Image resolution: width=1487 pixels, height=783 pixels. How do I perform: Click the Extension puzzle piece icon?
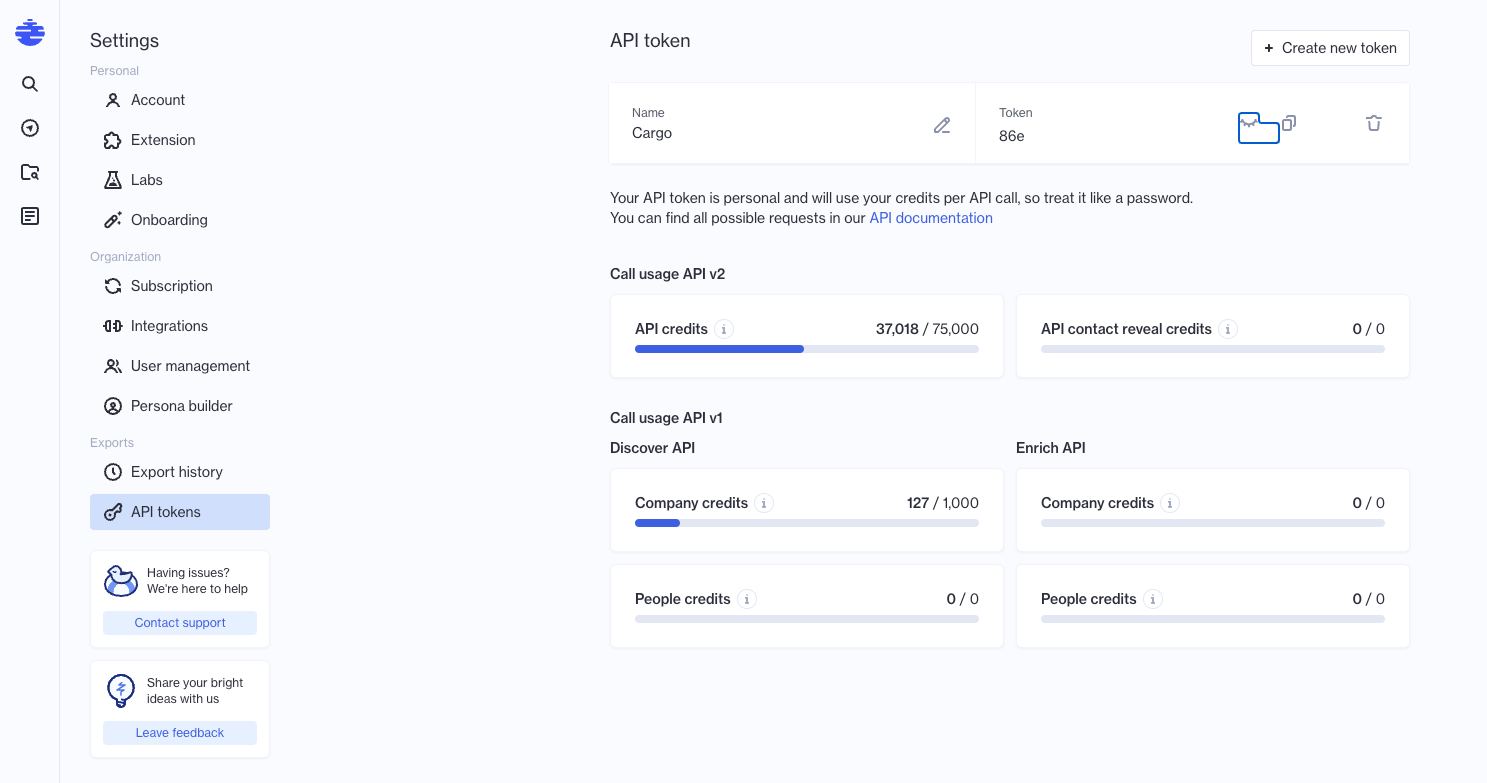click(x=113, y=140)
